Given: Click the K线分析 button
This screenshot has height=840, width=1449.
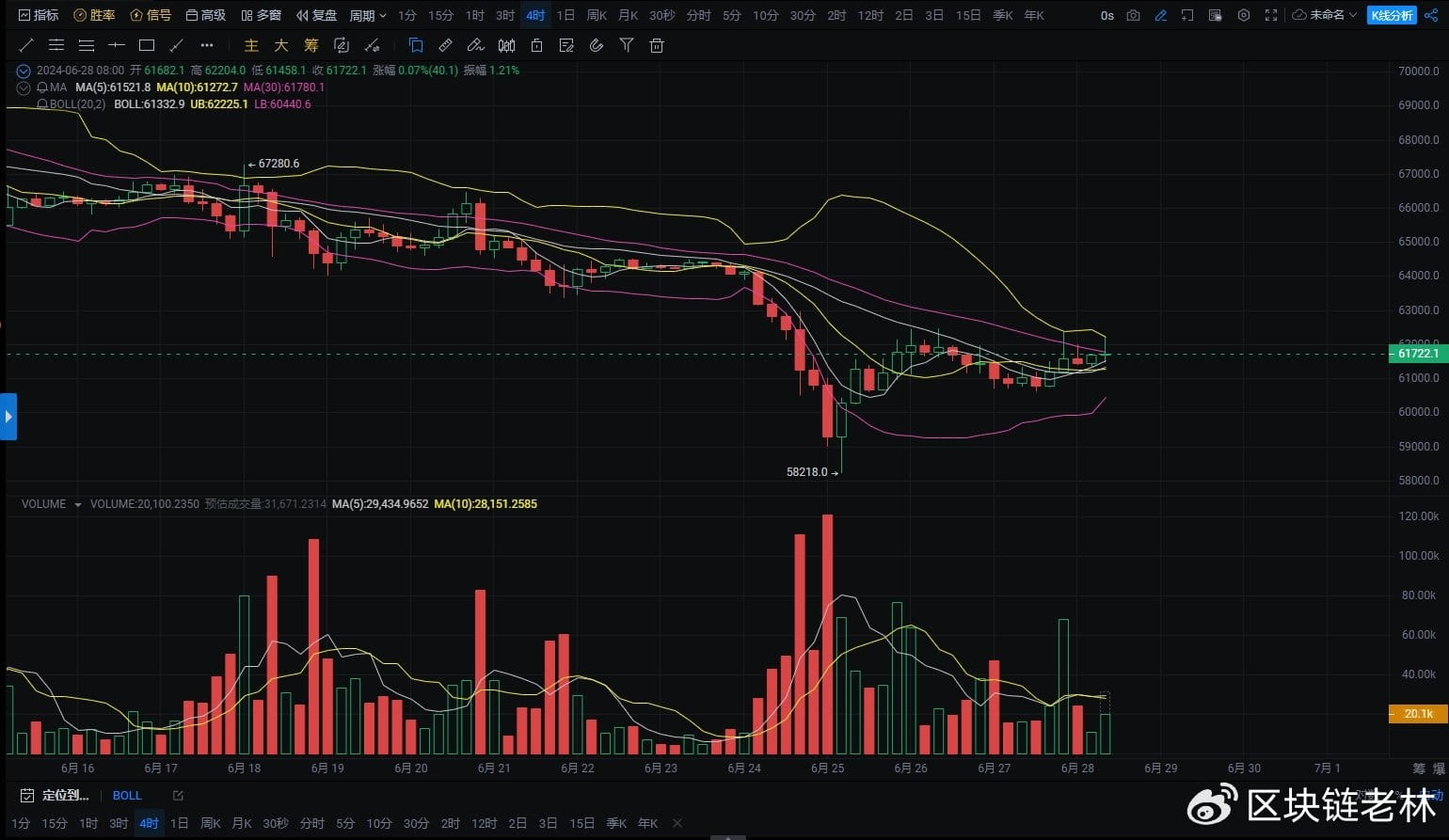Looking at the screenshot, I should coord(1391,15).
